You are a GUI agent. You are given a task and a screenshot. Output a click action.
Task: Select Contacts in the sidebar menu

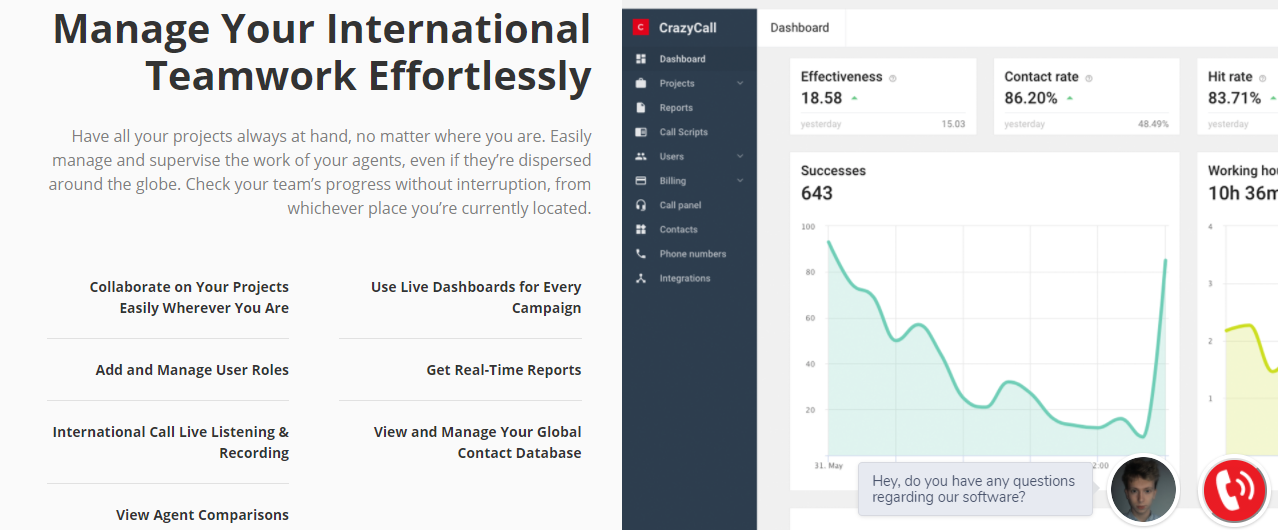[678, 230]
